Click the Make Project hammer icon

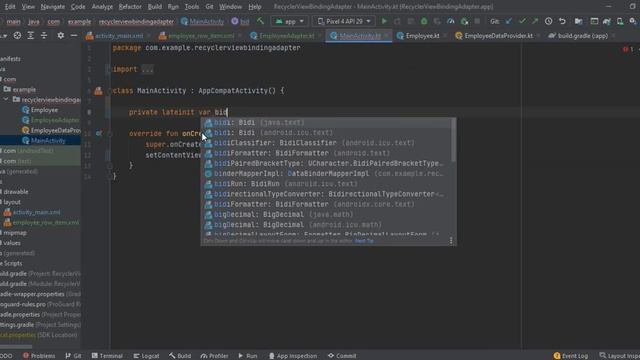click(260, 21)
